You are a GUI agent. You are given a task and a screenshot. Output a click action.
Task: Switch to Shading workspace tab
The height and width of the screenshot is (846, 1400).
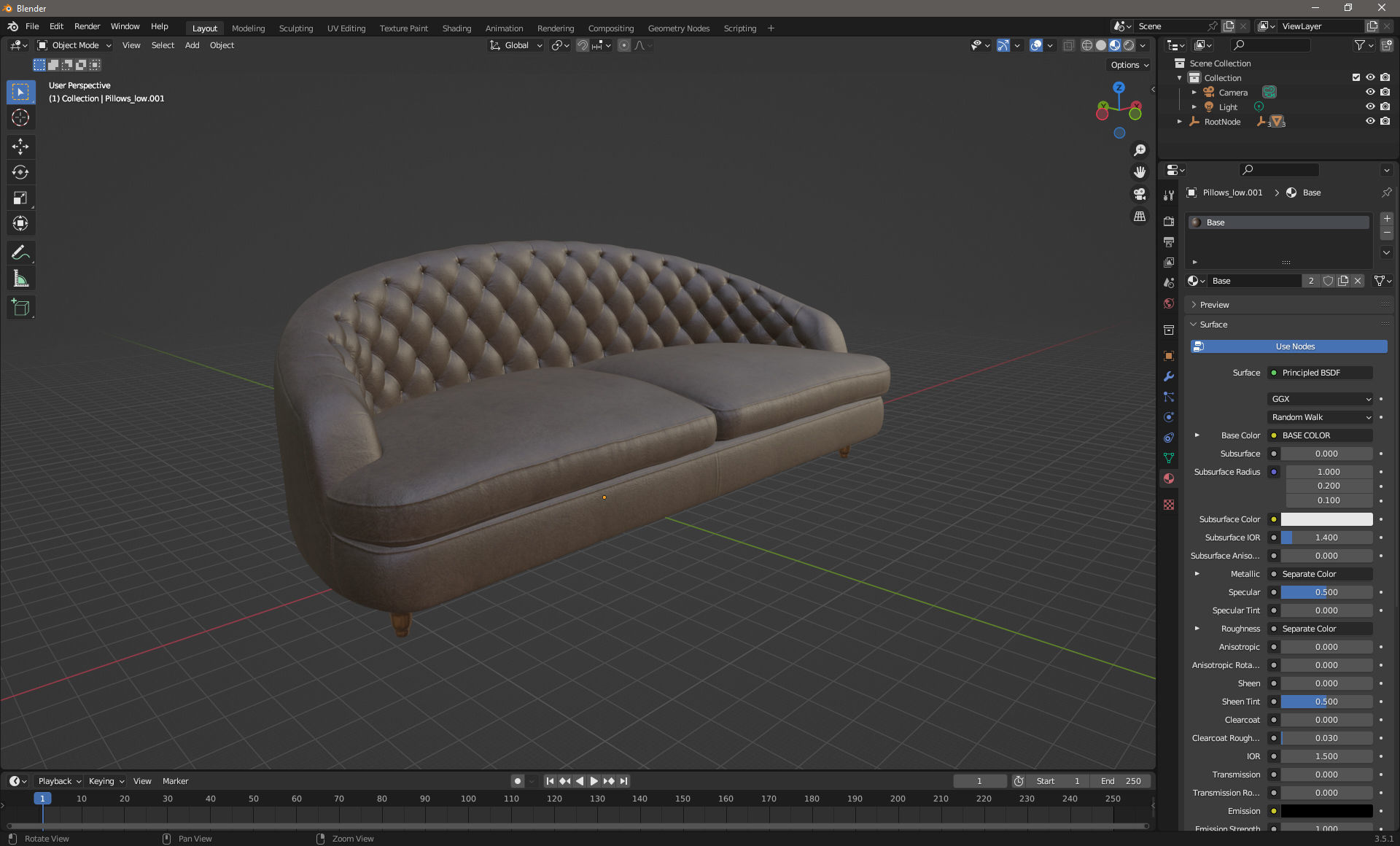click(456, 28)
